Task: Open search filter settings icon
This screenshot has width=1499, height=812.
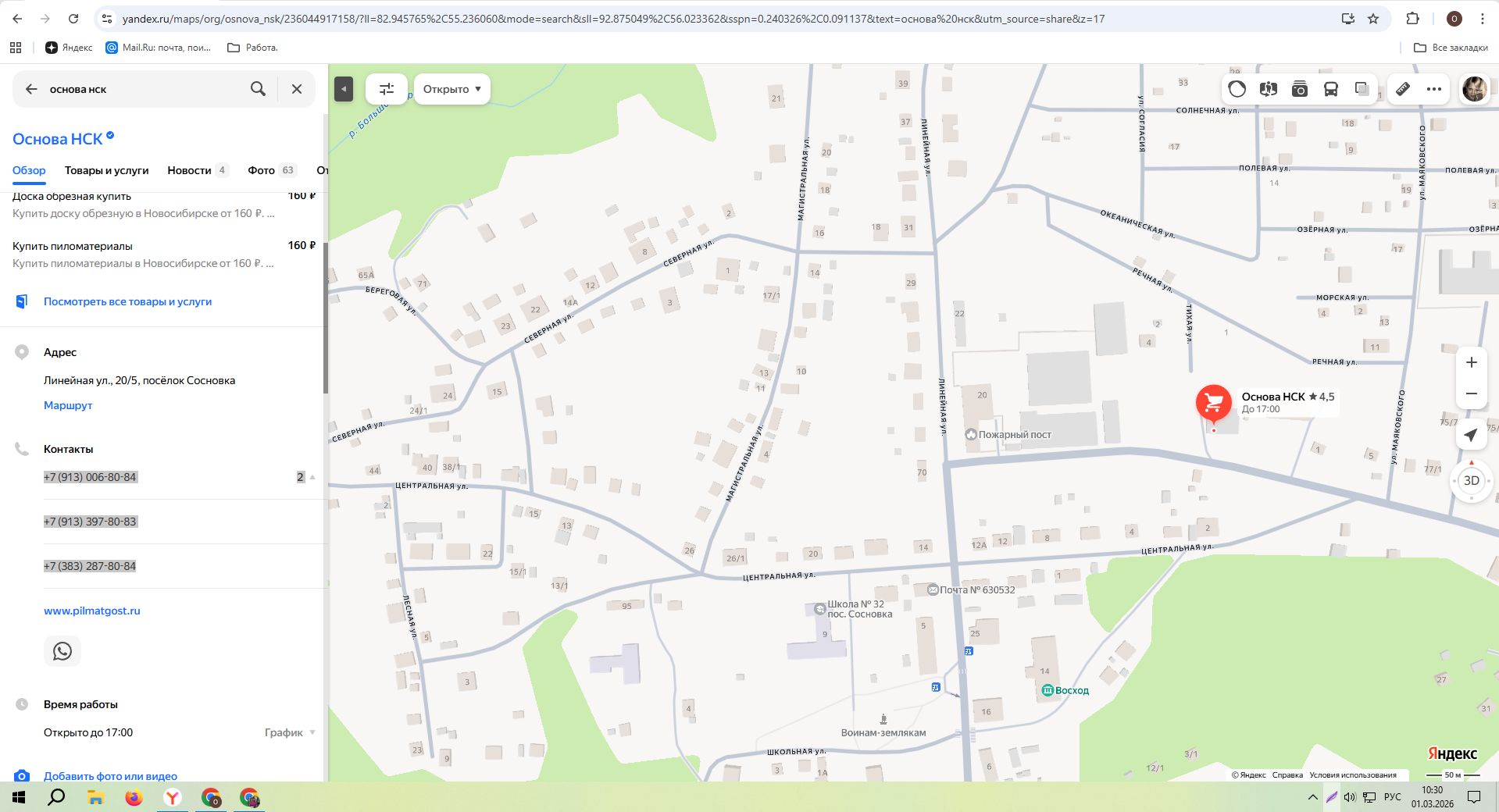Action: pos(387,89)
